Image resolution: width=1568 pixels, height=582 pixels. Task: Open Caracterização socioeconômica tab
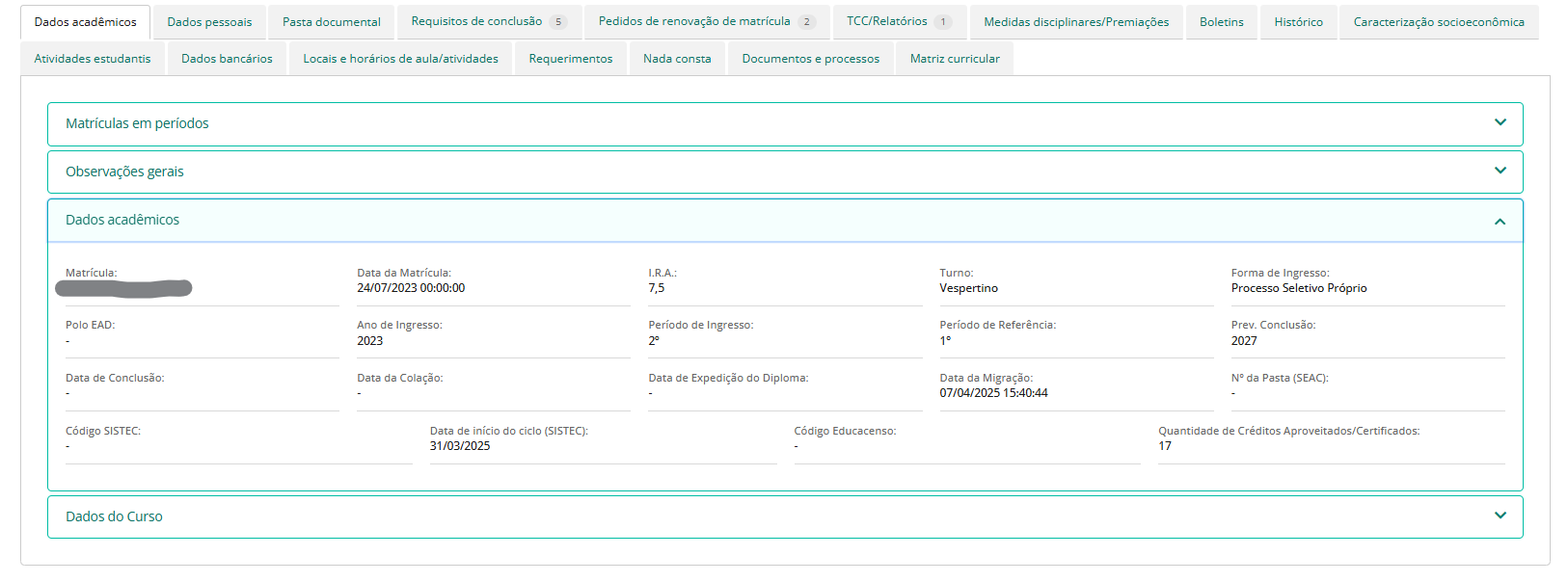(1439, 22)
